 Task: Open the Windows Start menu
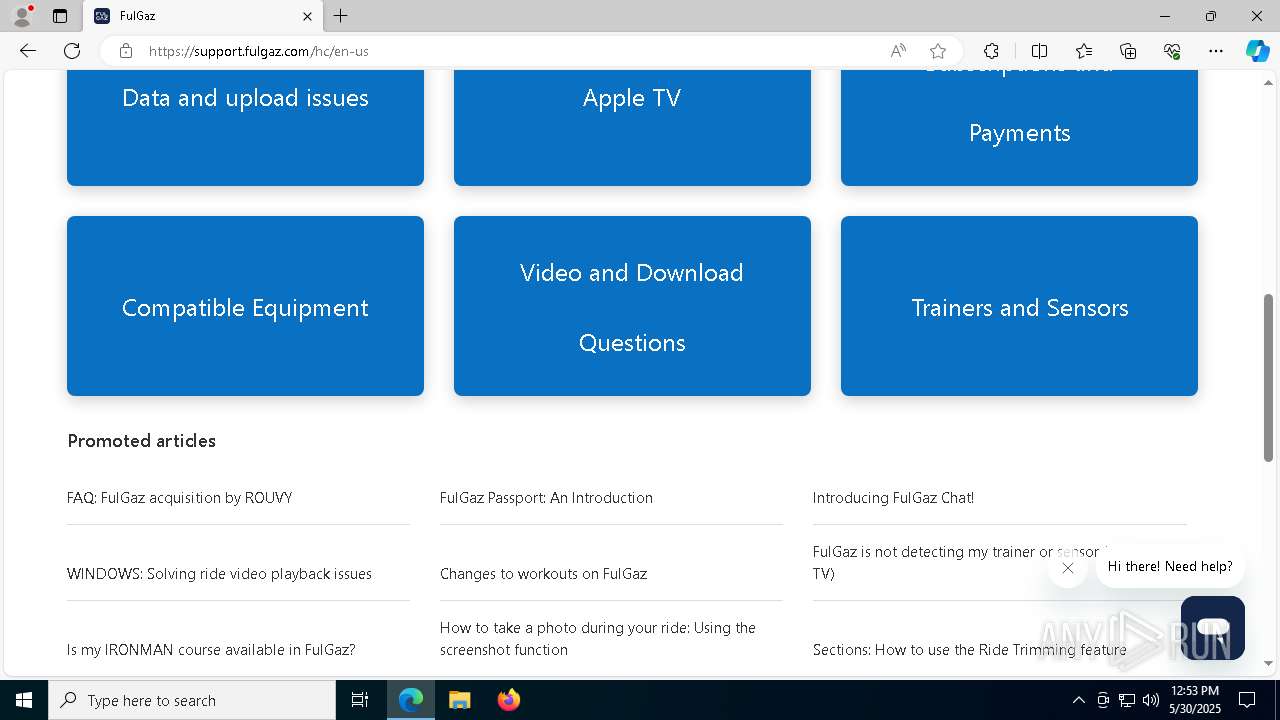pos(24,700)
